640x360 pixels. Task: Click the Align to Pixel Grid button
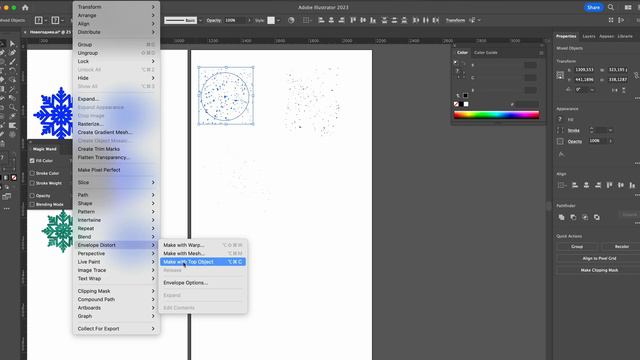pos(599,258)
